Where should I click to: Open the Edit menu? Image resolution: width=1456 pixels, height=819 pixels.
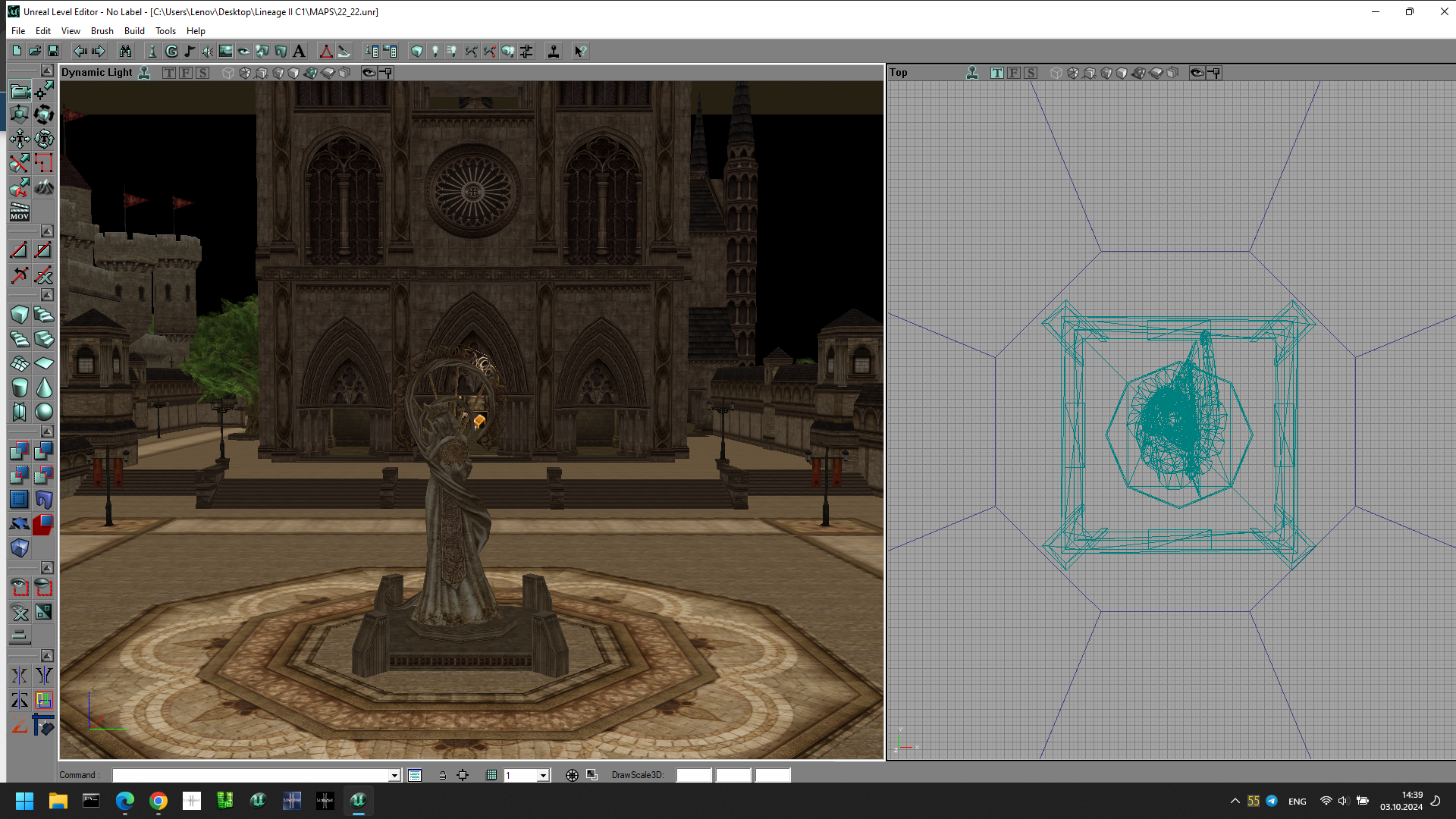point(43,31)
